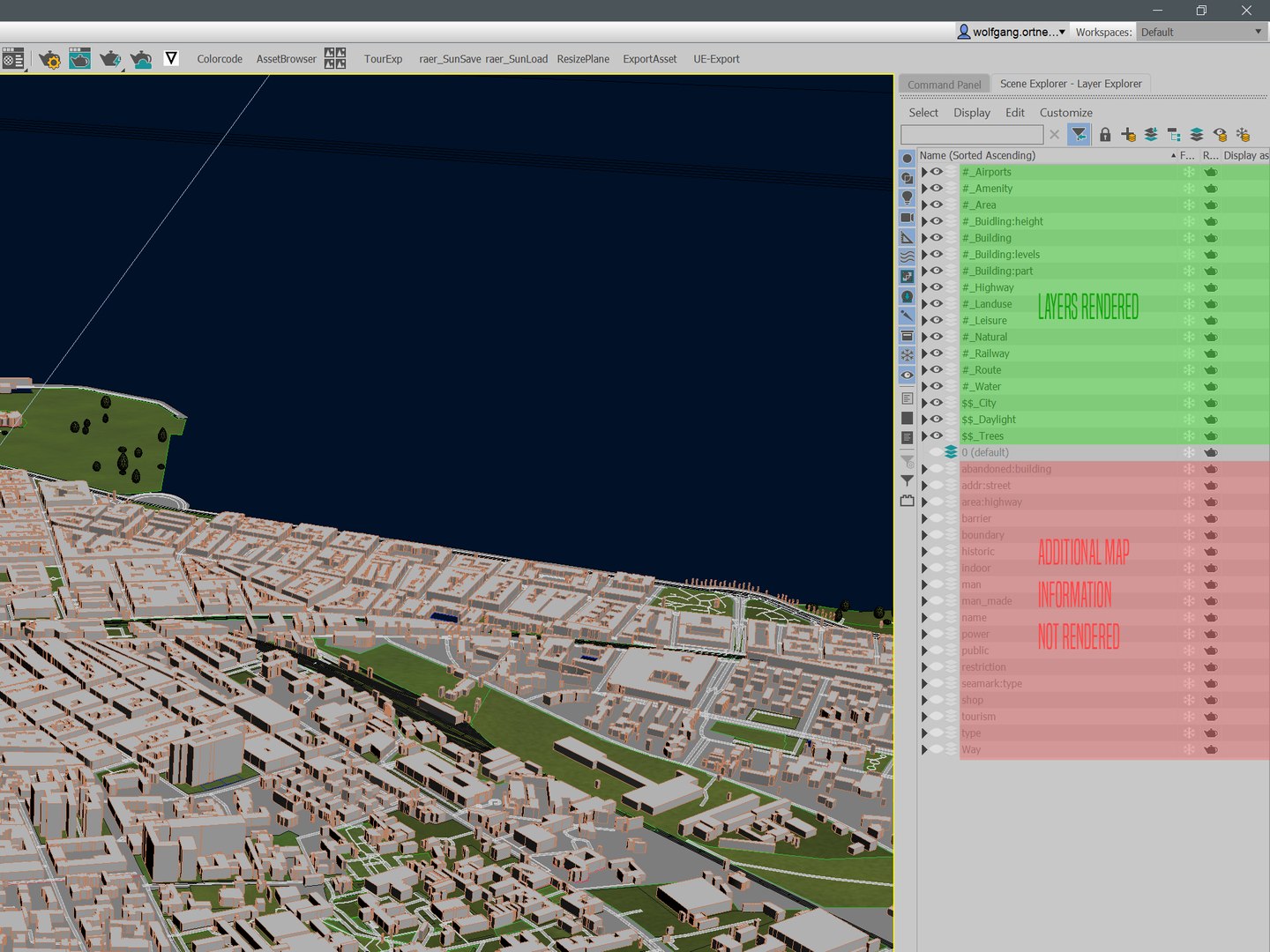Click the Render in Cloud teapot icon
The height and width of the screenshot is (952, 1270).
[x=141, y=59]
